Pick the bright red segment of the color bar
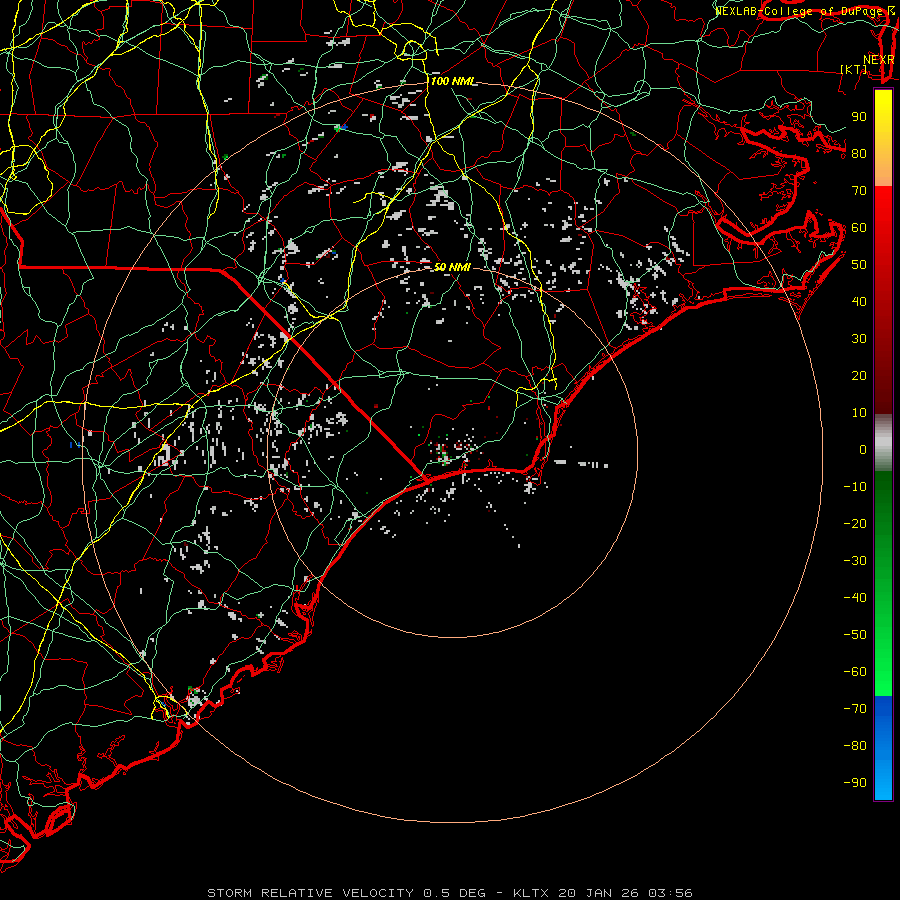This screenshot has height=900, width=900. (883, 212)
